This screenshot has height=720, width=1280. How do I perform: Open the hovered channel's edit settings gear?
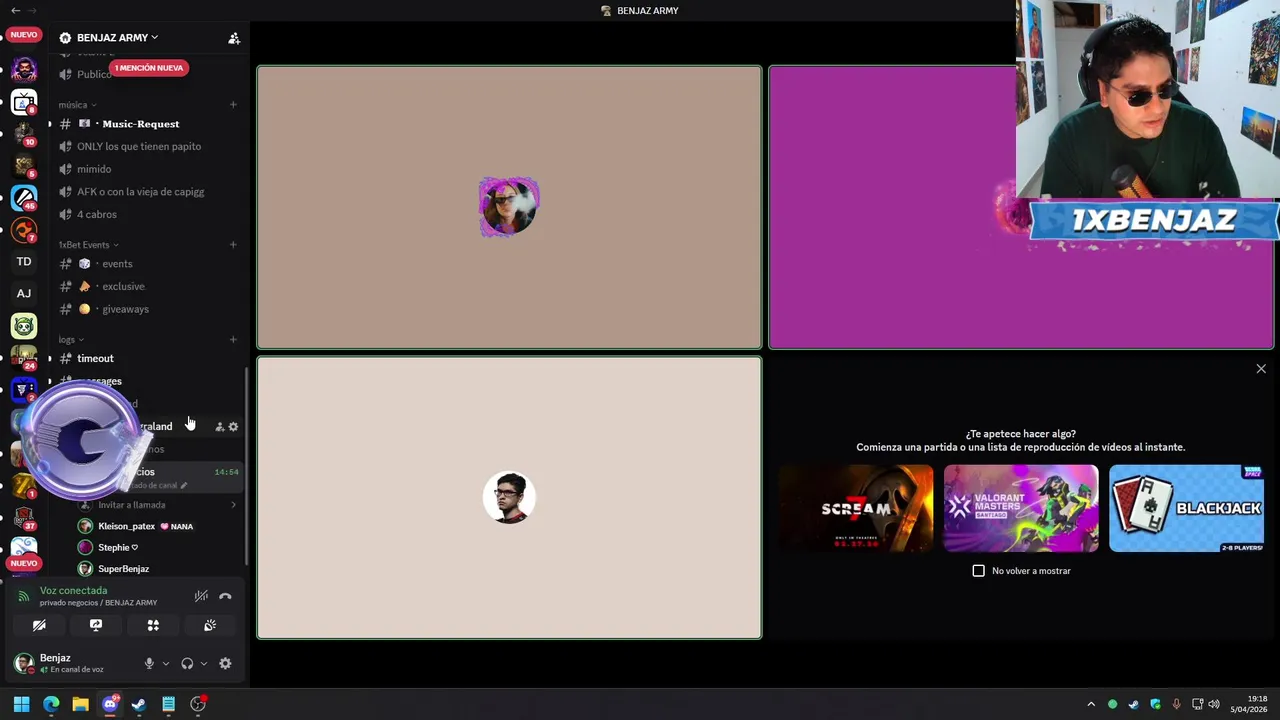[x=234, y=427]
